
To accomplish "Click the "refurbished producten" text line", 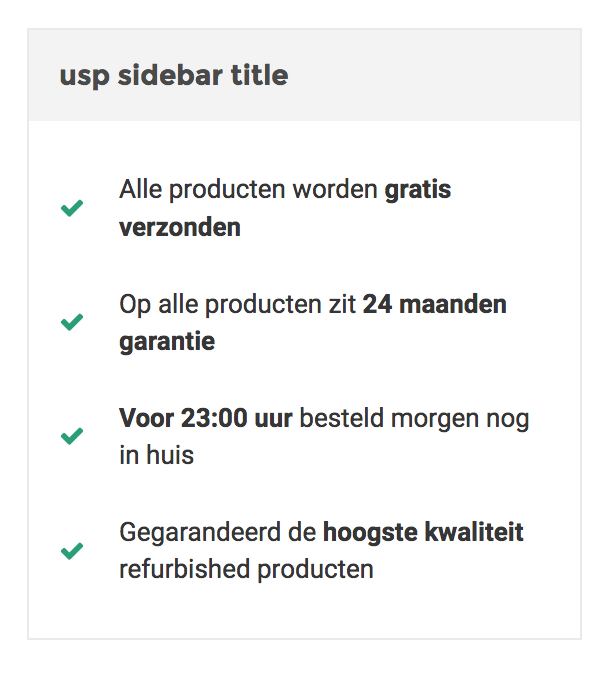I will [246, 570].
